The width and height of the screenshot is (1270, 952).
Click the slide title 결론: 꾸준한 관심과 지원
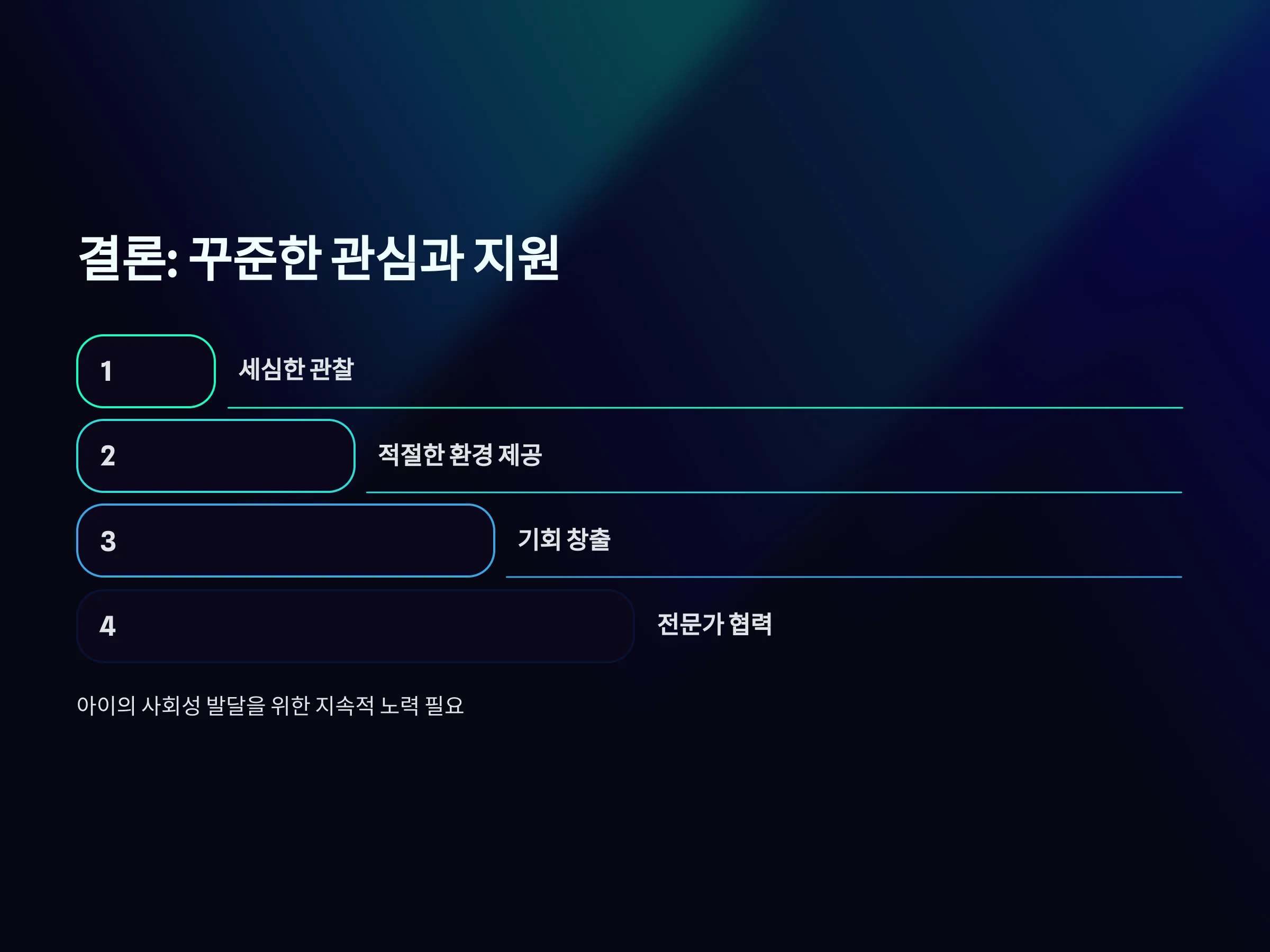319,258
